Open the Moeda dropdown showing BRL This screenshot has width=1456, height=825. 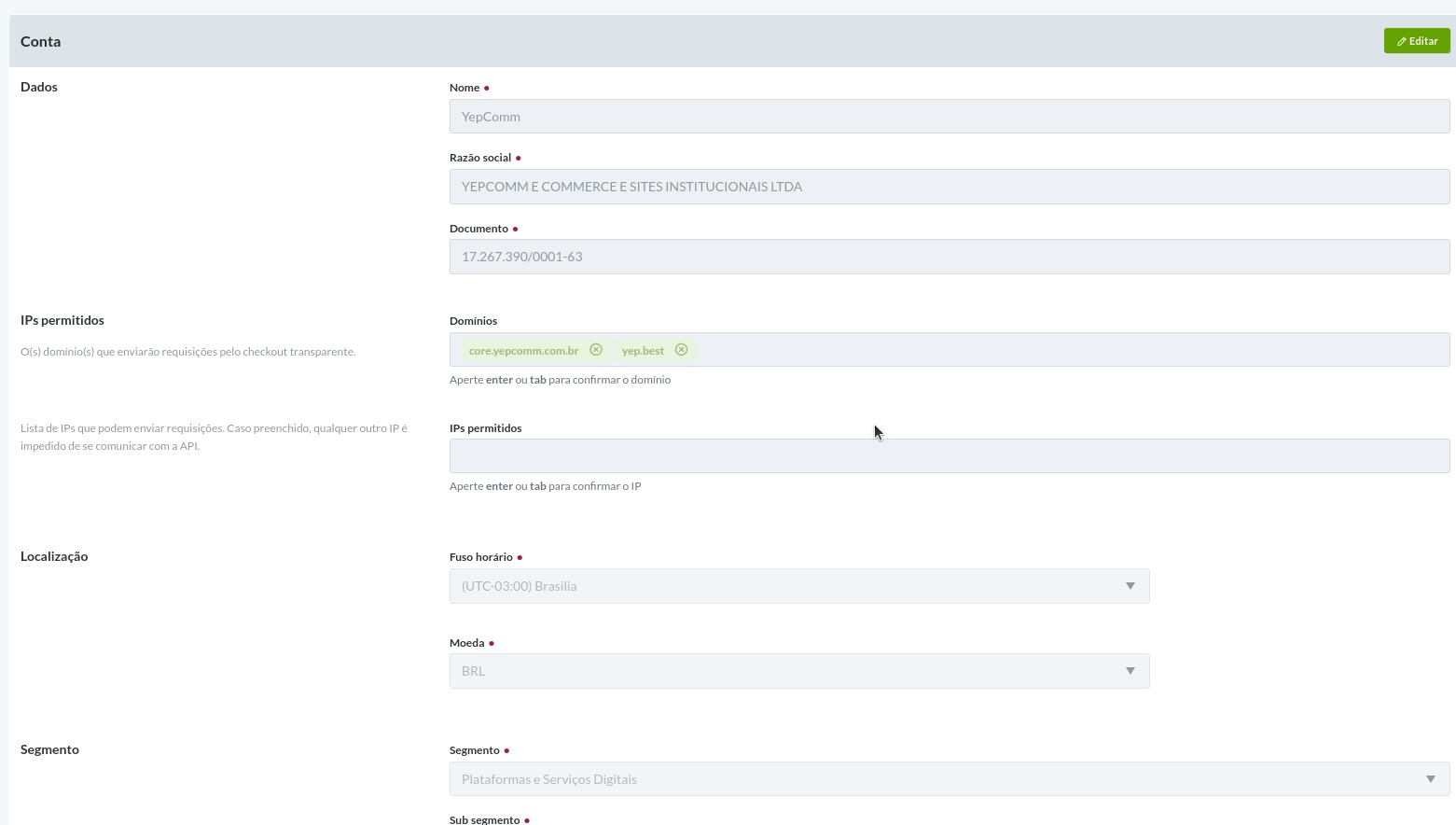click(799, 671)
